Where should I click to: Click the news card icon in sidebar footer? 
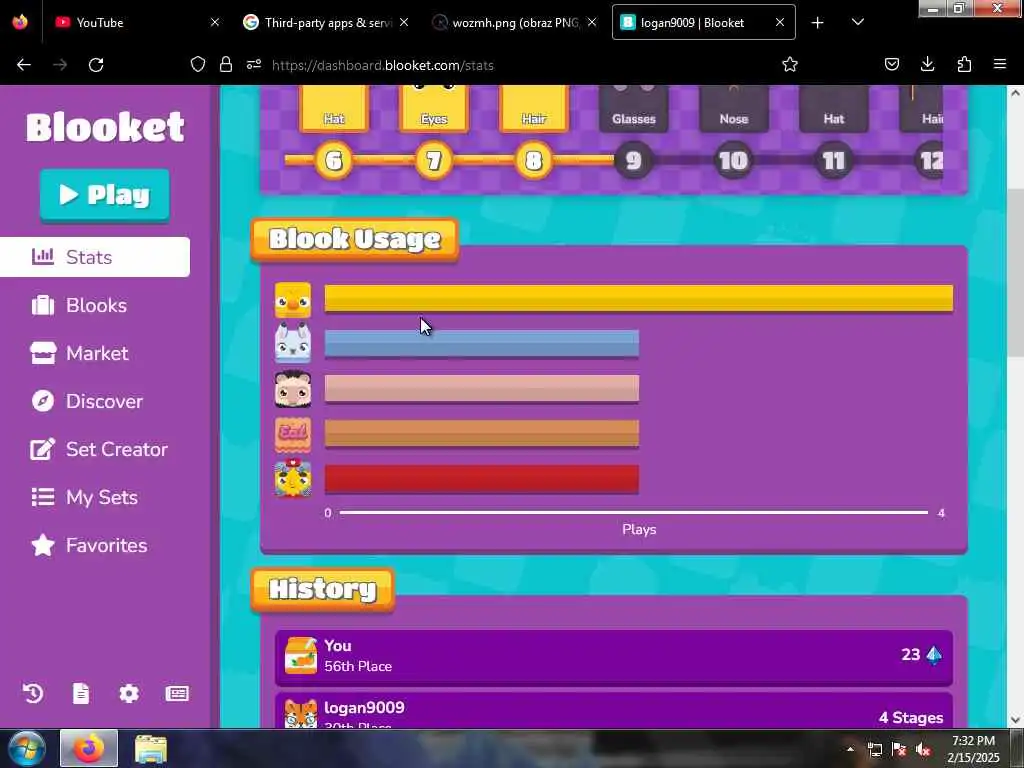click(x=177, y=693)
